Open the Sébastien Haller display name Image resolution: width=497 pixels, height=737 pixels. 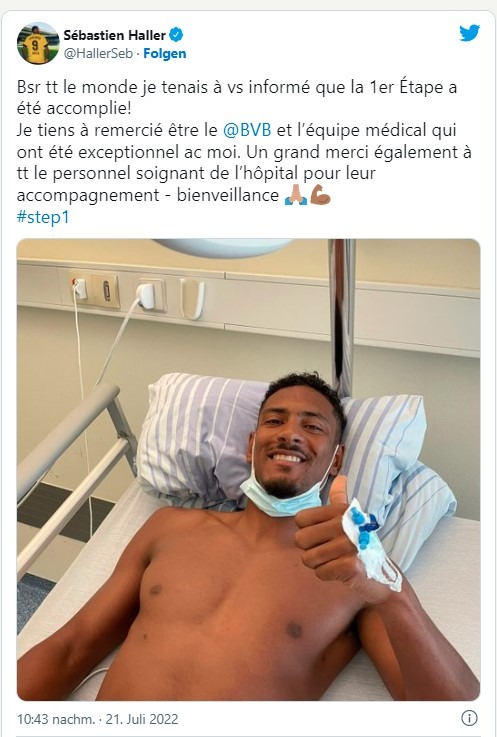click(x=115, y=35)
